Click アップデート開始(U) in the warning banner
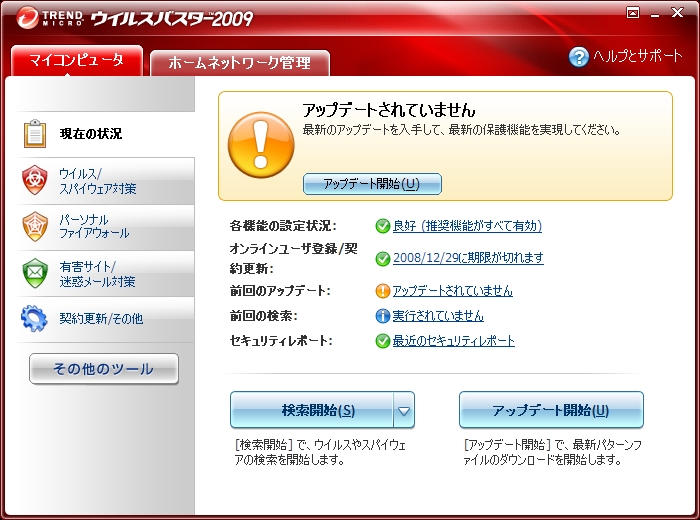 point(372,184)
